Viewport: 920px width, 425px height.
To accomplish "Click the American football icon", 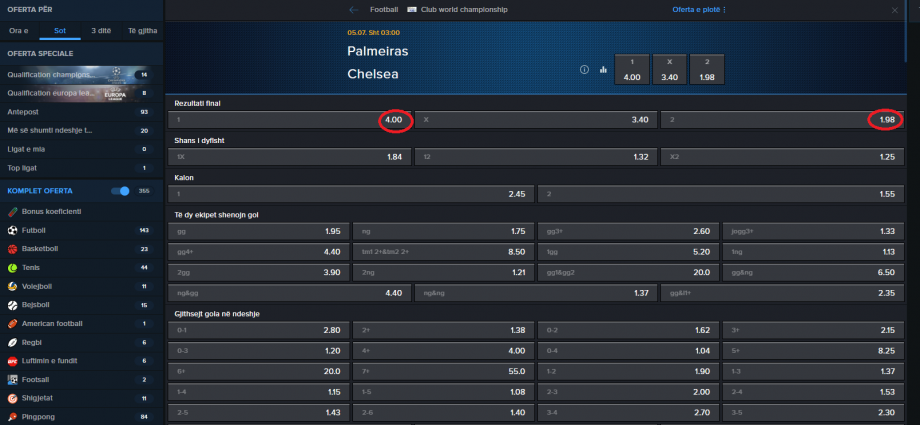I will pyautogui.click(x=12, y=323).
